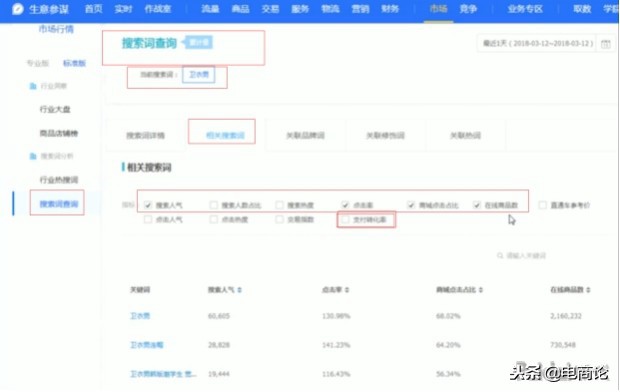Sort table by 点击率 arrows
This screenshot has height=392, width=620.
tap(347, 290)
